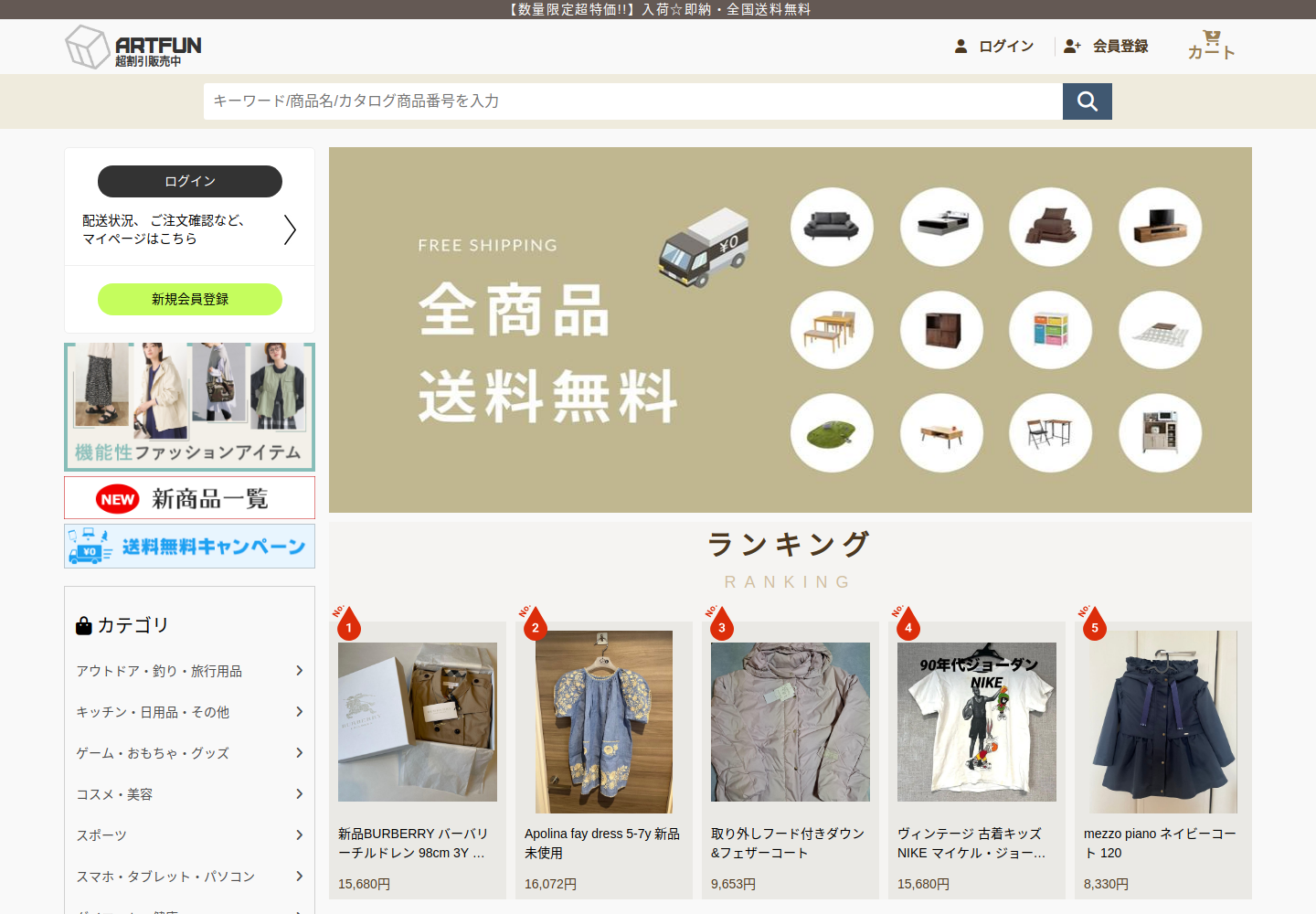The image size is (1316, 914).
Task: Select the kotatsu quilt circle icon
Action: click(1160, 330)
